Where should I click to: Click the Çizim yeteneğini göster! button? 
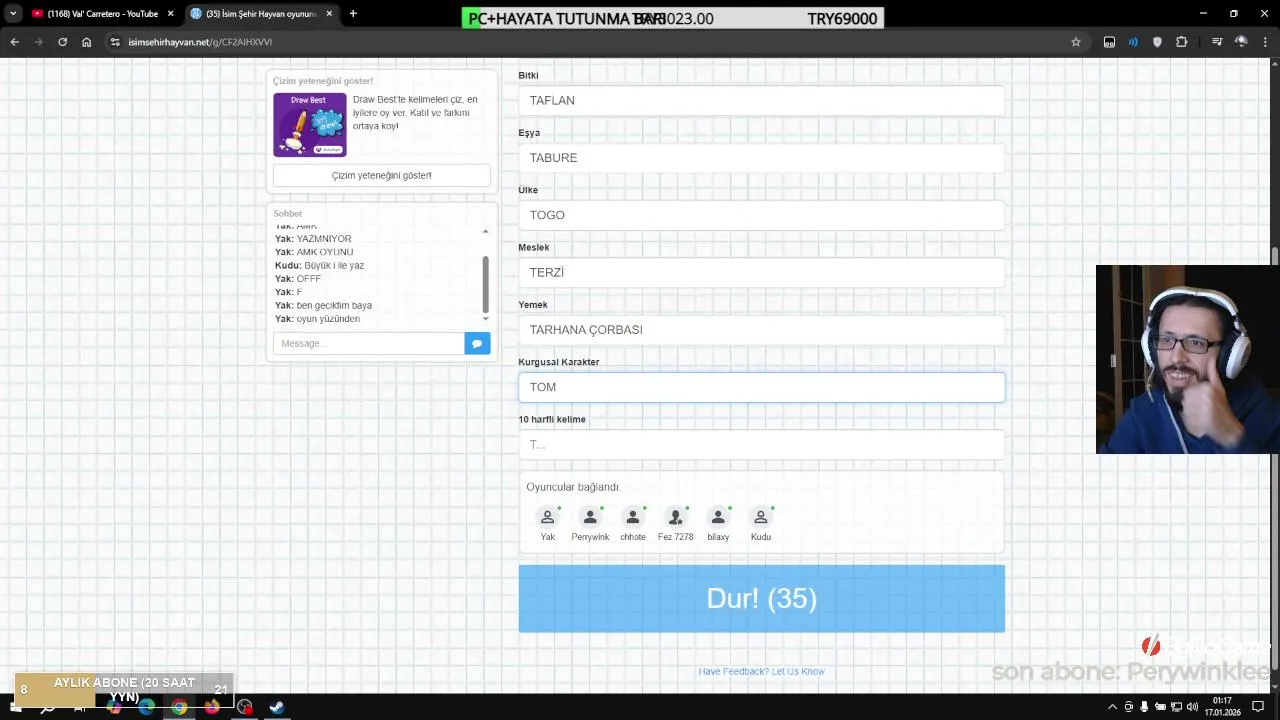(x=382, y=175)
